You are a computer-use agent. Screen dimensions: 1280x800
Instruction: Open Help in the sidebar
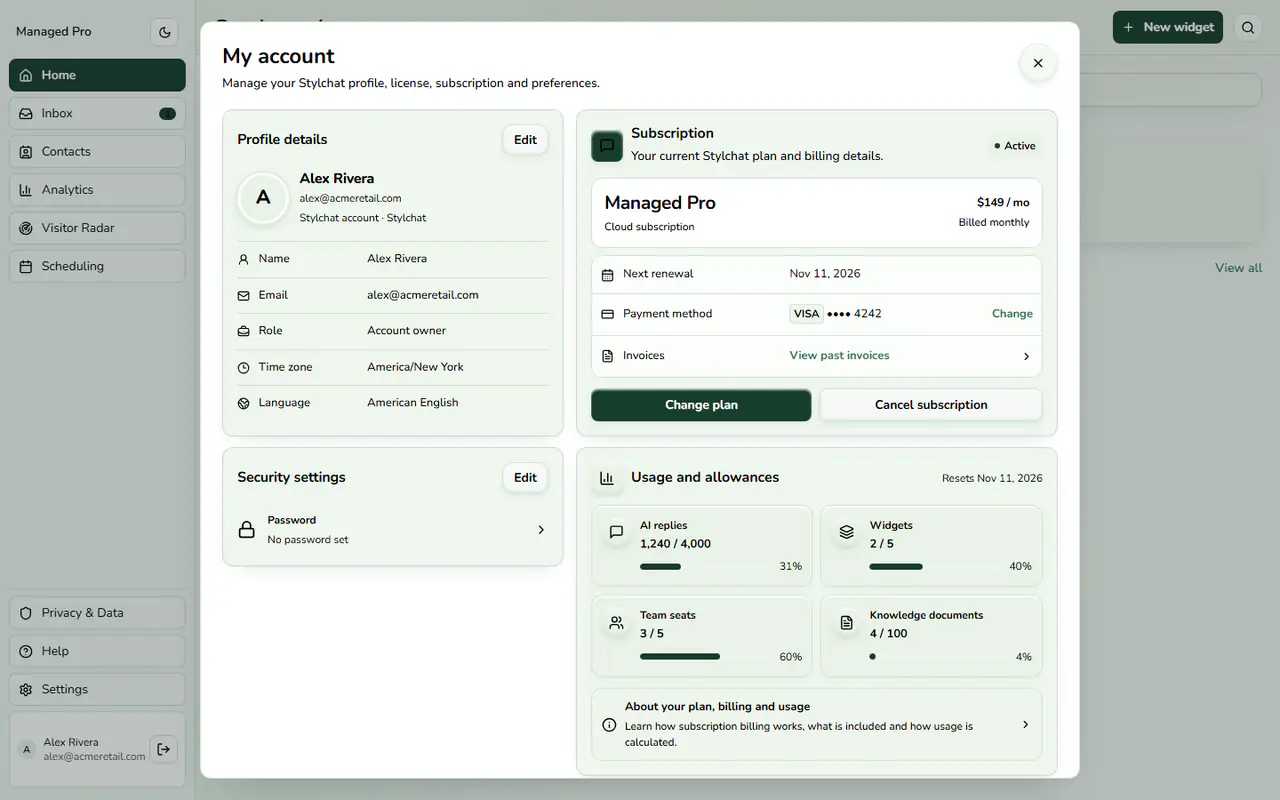pyautogui.click(x=97, y=651)
